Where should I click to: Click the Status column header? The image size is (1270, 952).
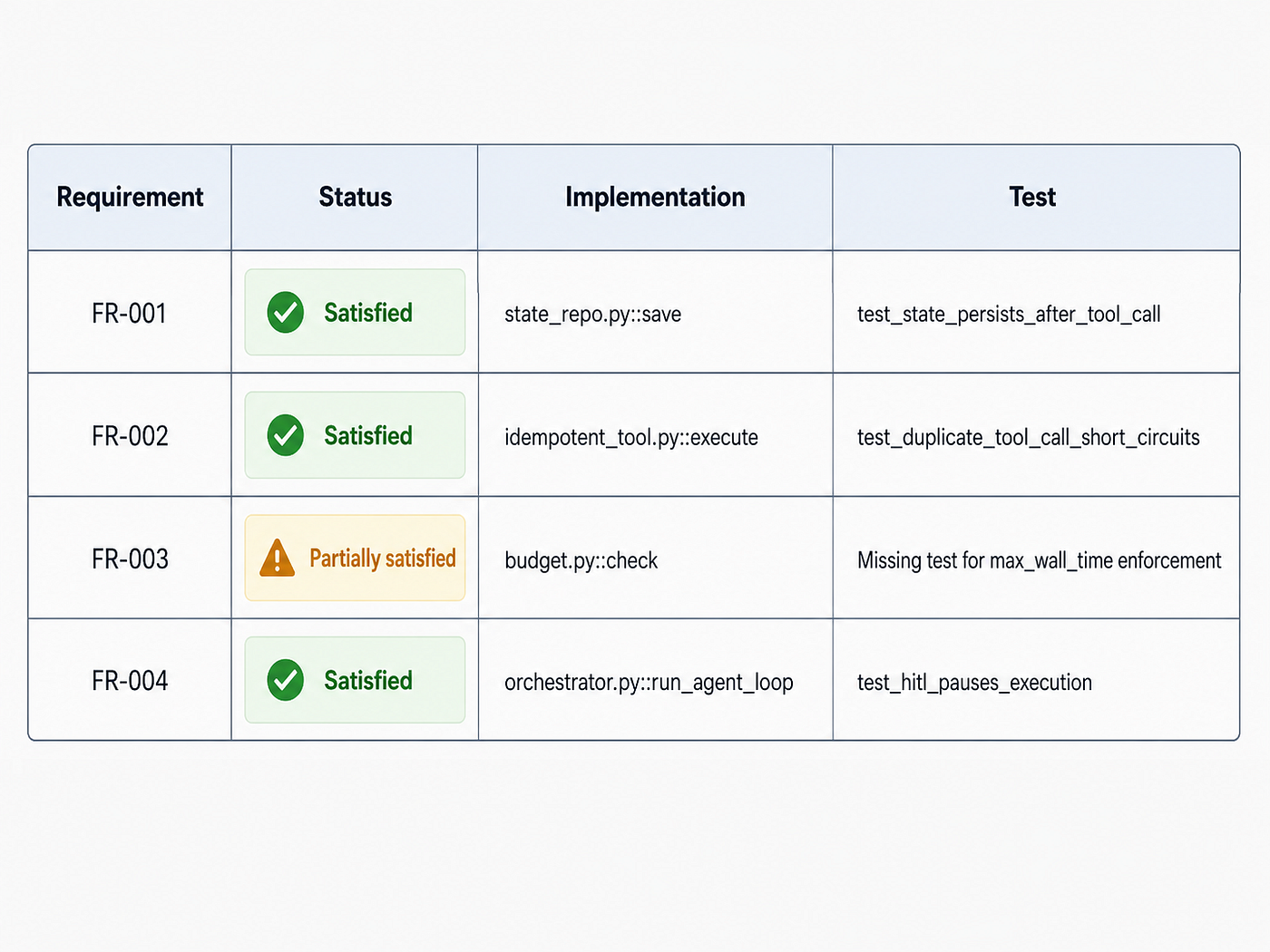pyautogui.click(x=356, y=198)
